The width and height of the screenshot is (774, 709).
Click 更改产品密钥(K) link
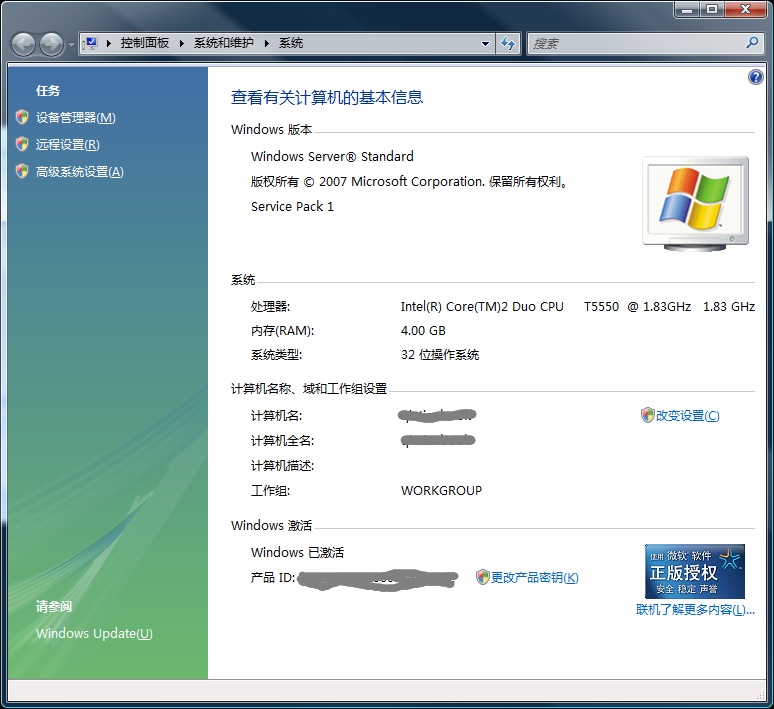tap(535, 578)
